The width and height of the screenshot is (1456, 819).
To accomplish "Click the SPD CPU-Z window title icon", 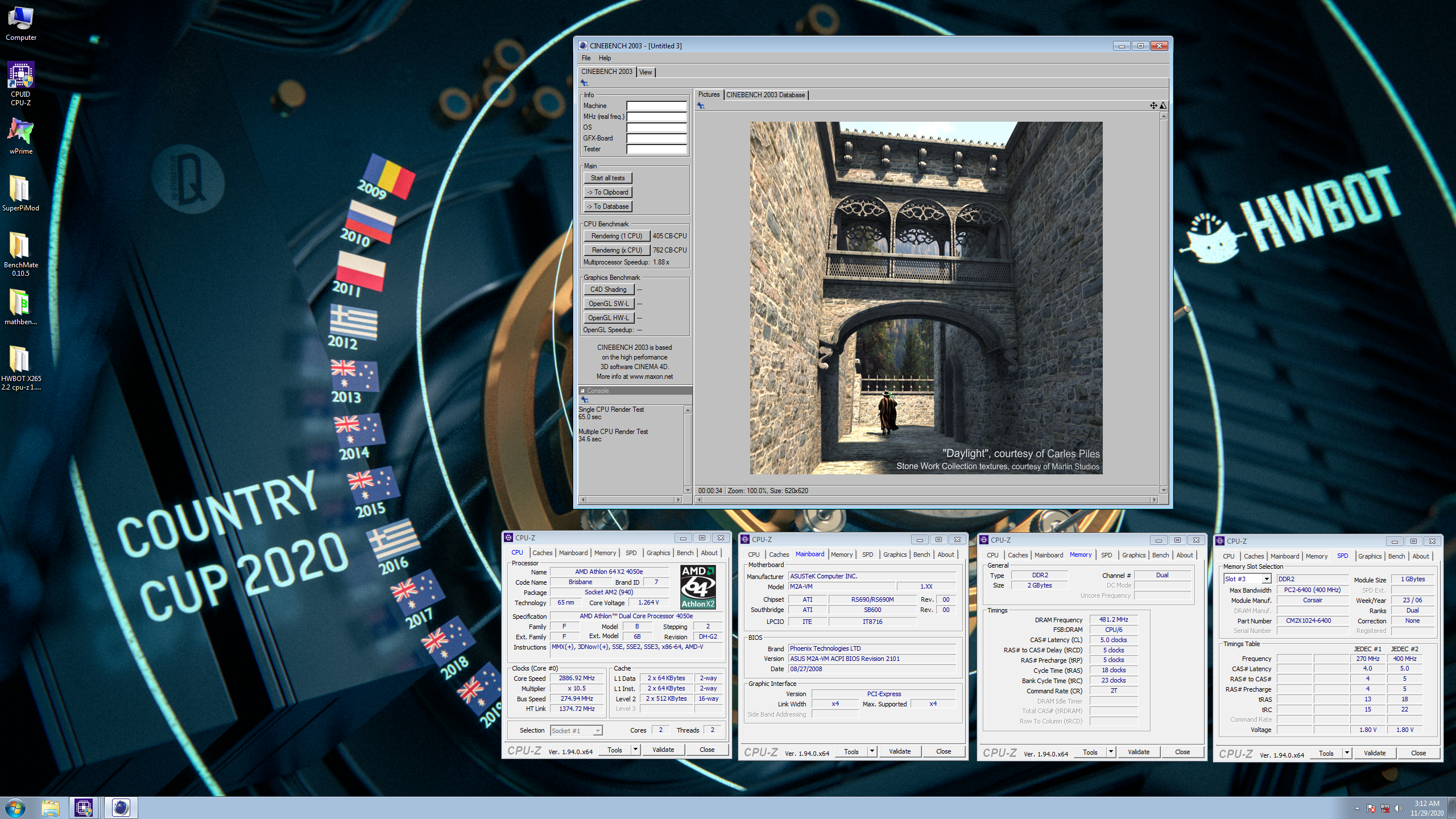I will click(x=1220, y=541).
